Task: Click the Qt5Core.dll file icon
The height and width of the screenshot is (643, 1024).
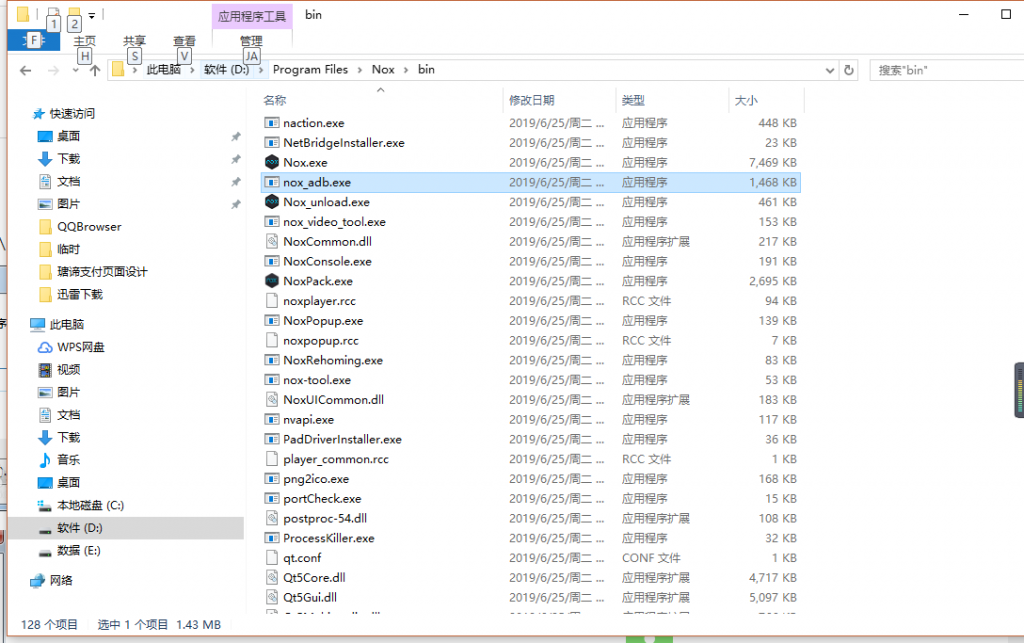Action: (272, 578)
